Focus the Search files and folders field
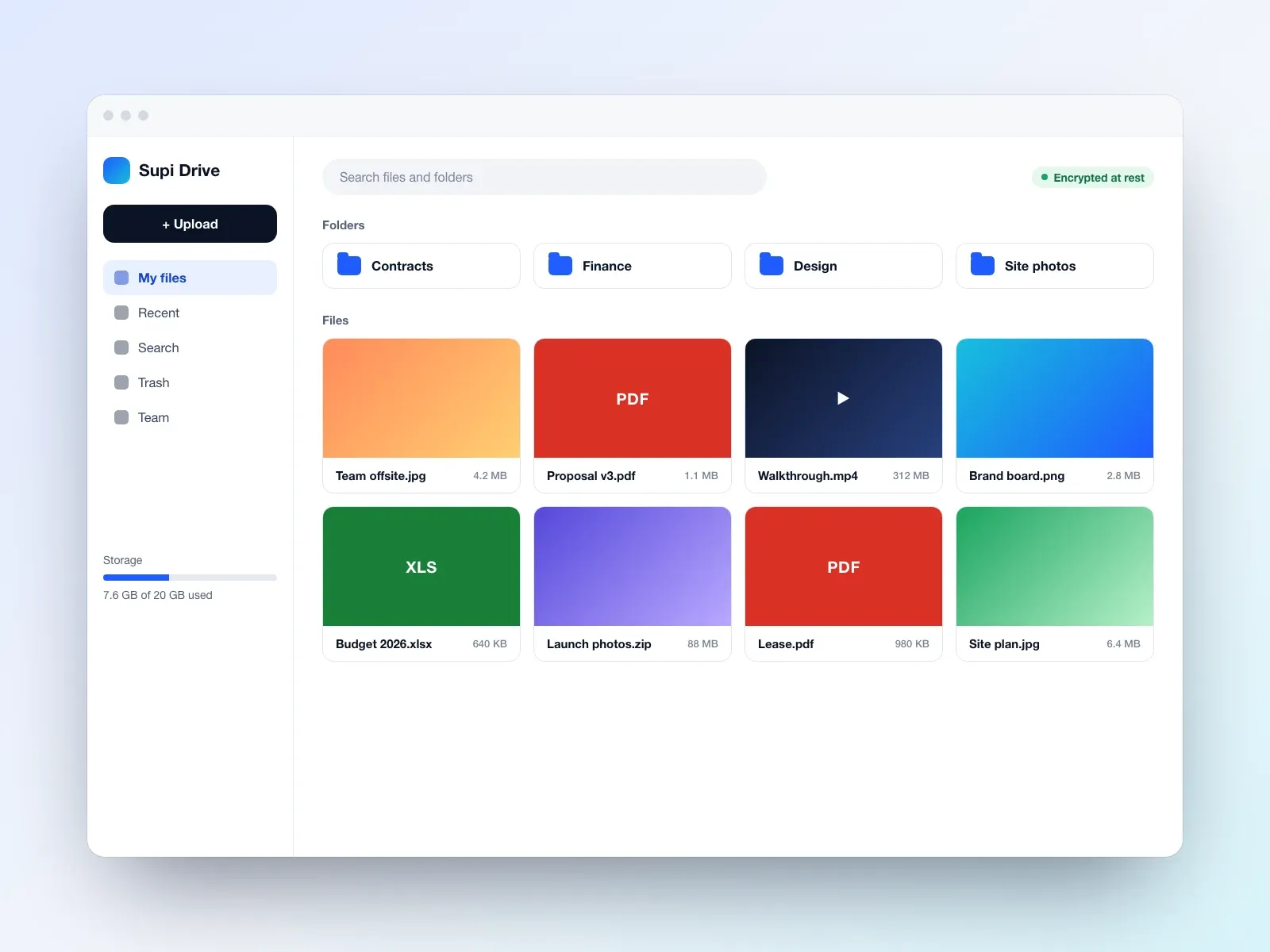Screen dimensions: 1270x952 (x=545, y=177)
